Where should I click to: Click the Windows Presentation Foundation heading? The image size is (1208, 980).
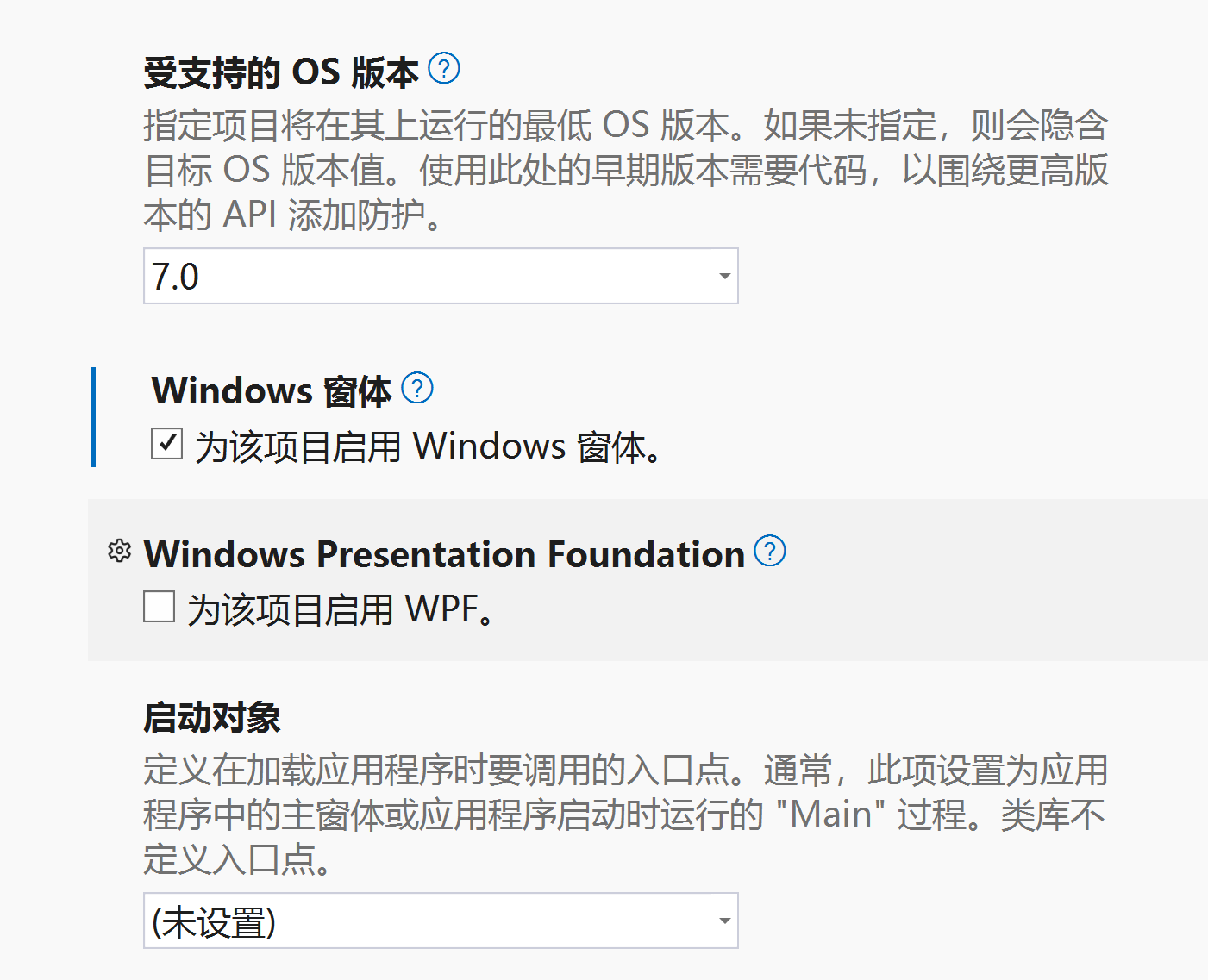(444, 553)
